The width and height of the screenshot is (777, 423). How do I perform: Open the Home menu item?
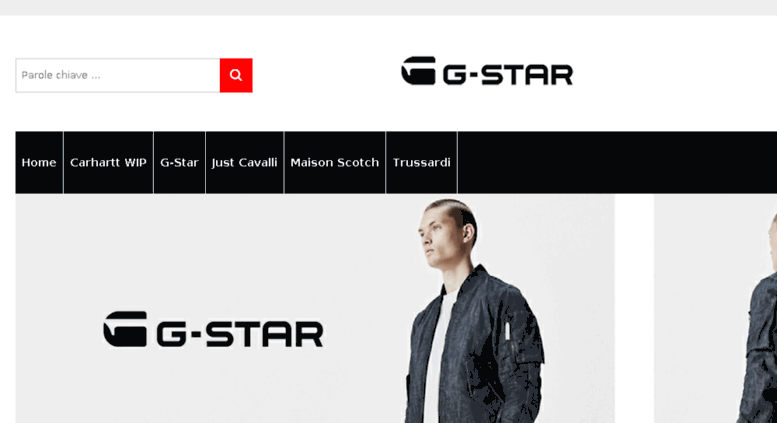coord(39,162)
